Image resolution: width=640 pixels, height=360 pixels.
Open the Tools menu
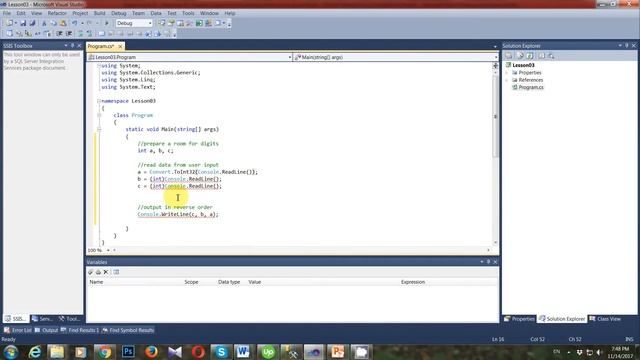click(x=188, y=13)
